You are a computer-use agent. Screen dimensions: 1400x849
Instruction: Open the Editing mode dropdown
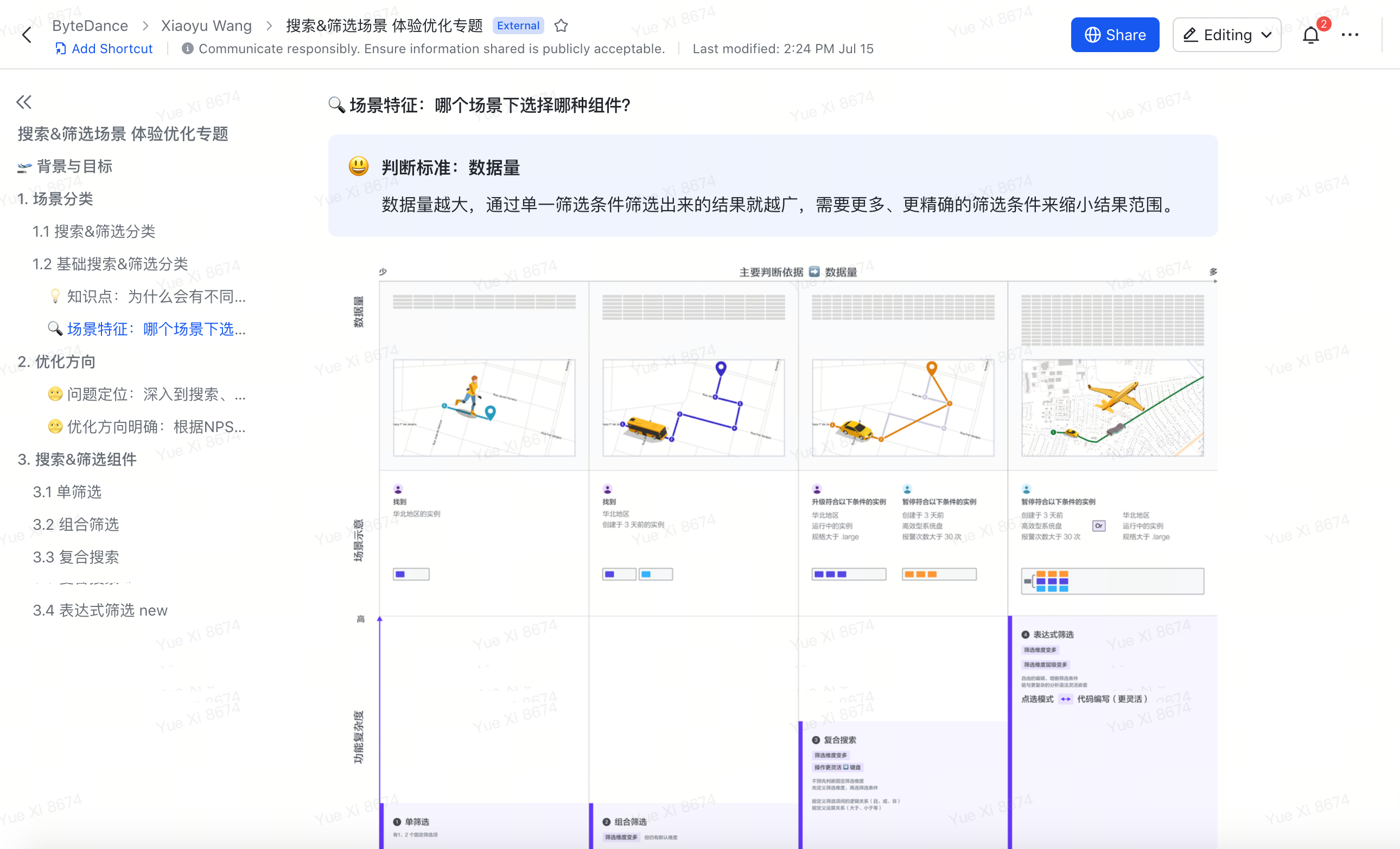point(1227,35)
